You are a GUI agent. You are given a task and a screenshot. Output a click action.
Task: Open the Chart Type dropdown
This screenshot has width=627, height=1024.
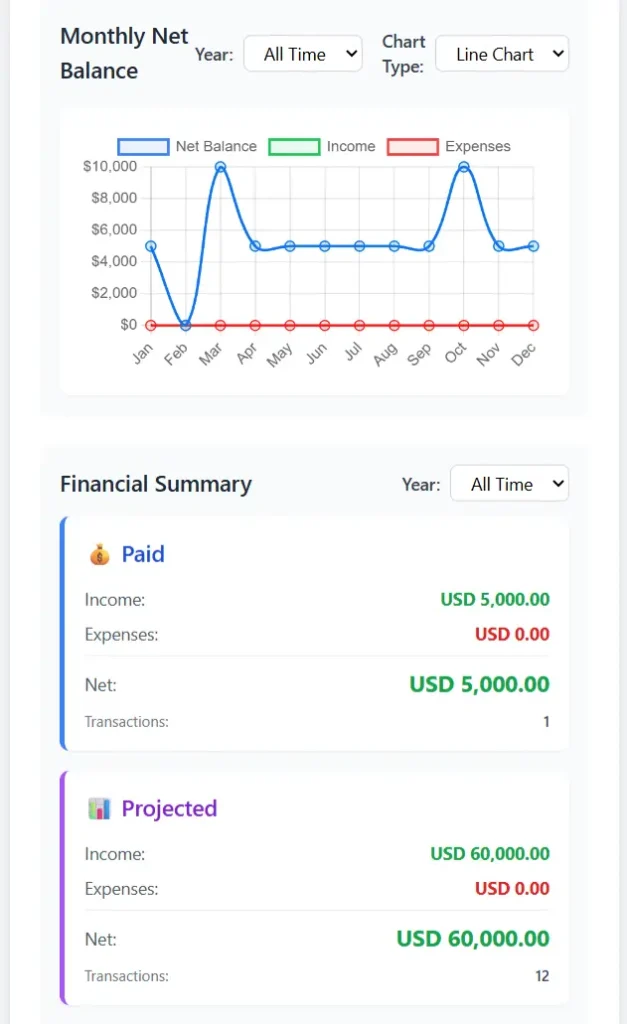(502, 54)
